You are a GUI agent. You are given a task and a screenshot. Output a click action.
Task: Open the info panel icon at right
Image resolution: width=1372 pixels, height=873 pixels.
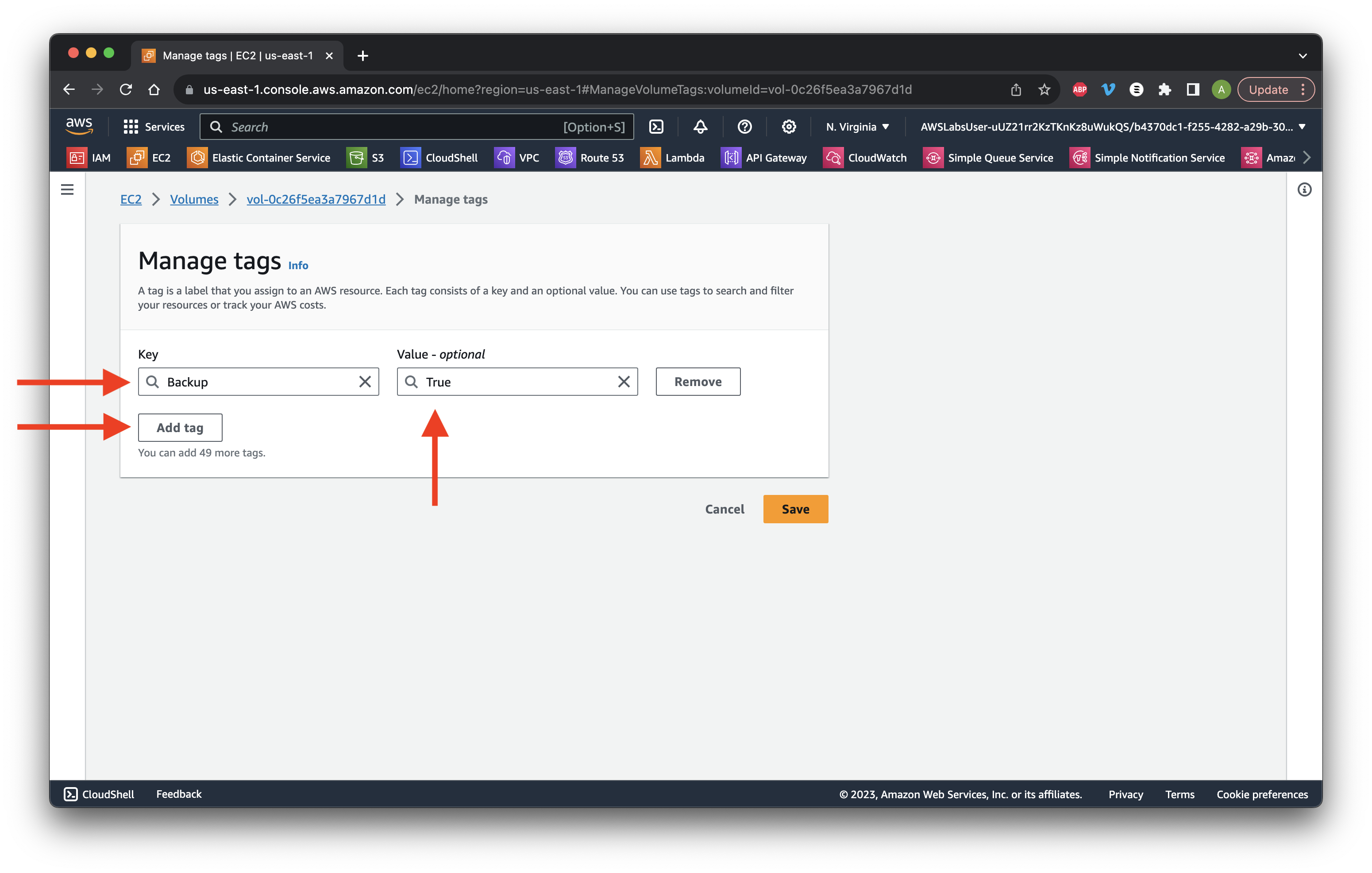tap(1304, 189)
